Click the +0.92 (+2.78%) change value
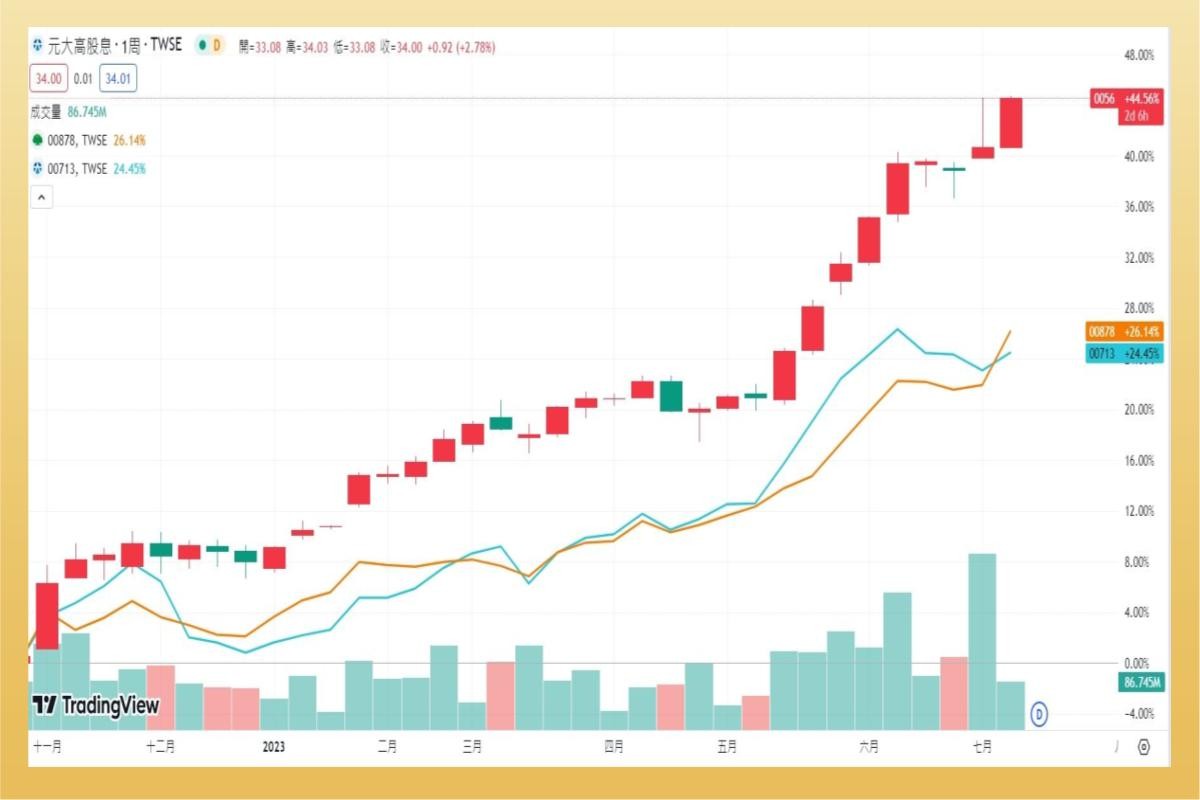1200x800 pixels. click(460, 46)
